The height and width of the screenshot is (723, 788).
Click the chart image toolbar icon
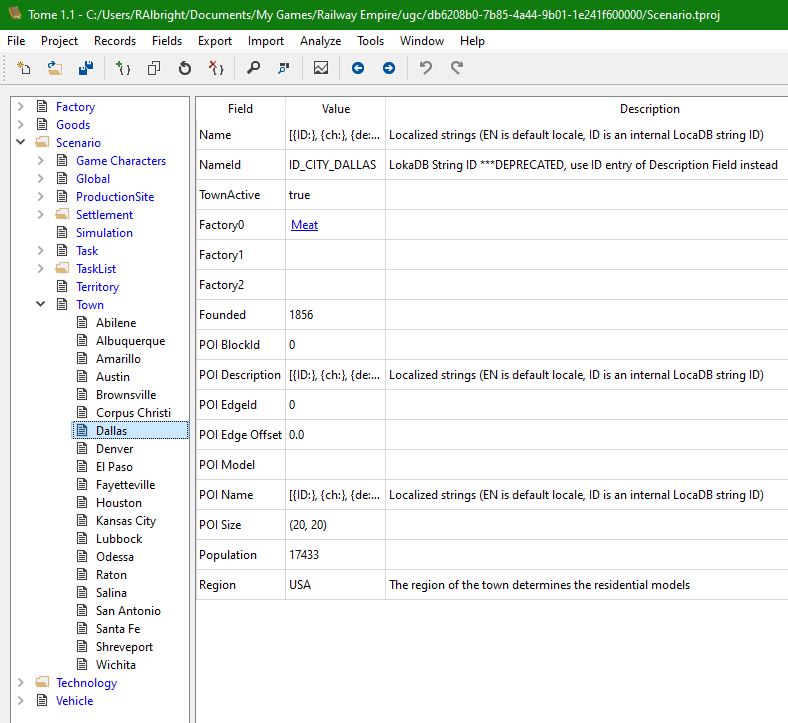click(x=321, y=68)
